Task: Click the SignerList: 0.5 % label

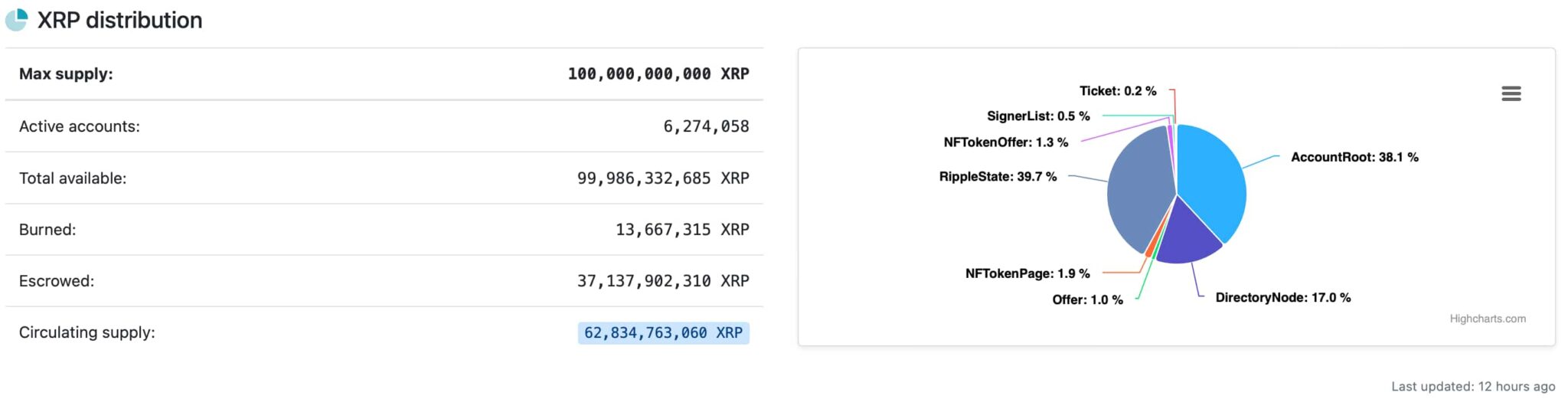Action: 1038,116
